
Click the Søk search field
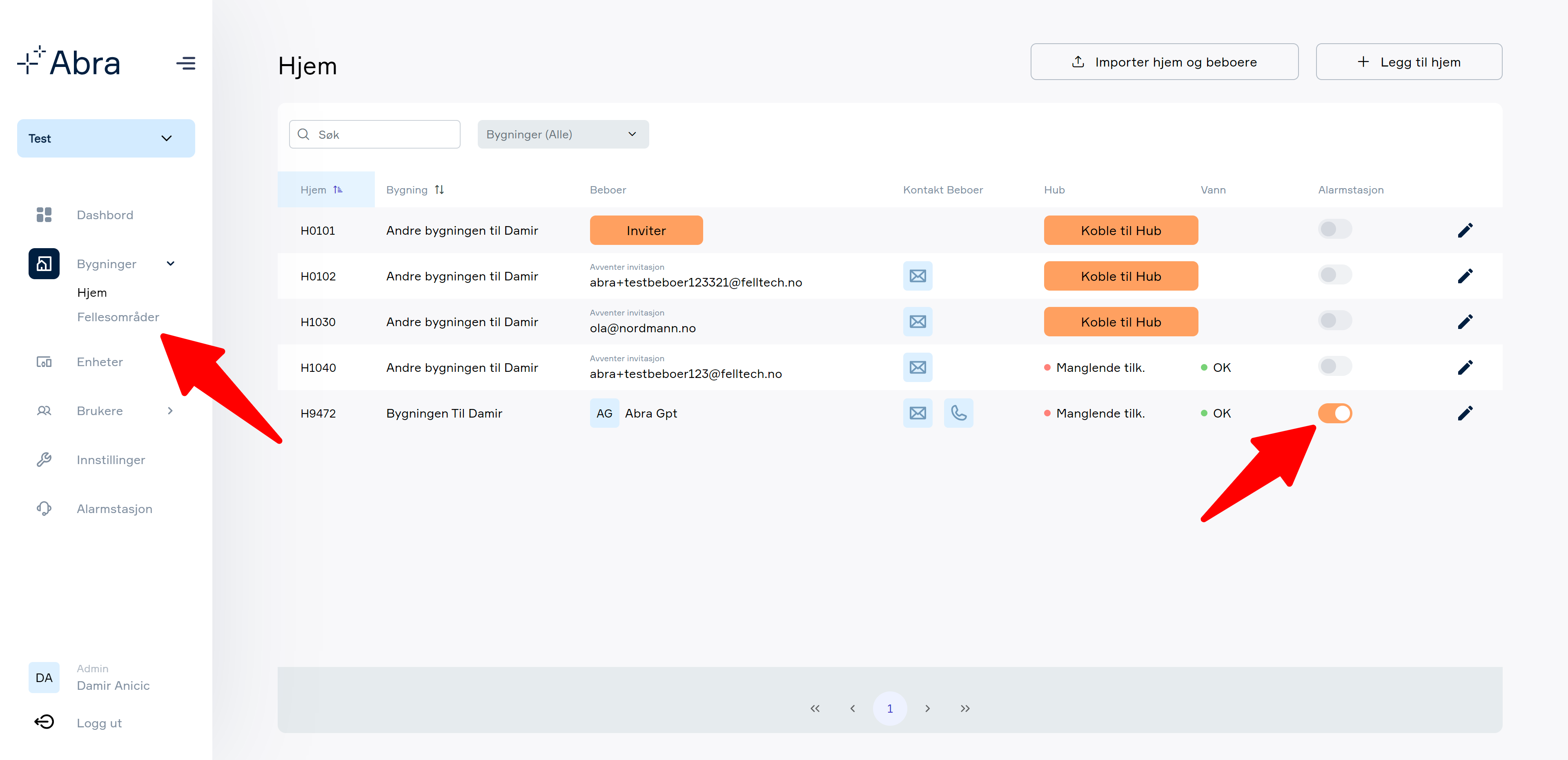tap(374, 134)
